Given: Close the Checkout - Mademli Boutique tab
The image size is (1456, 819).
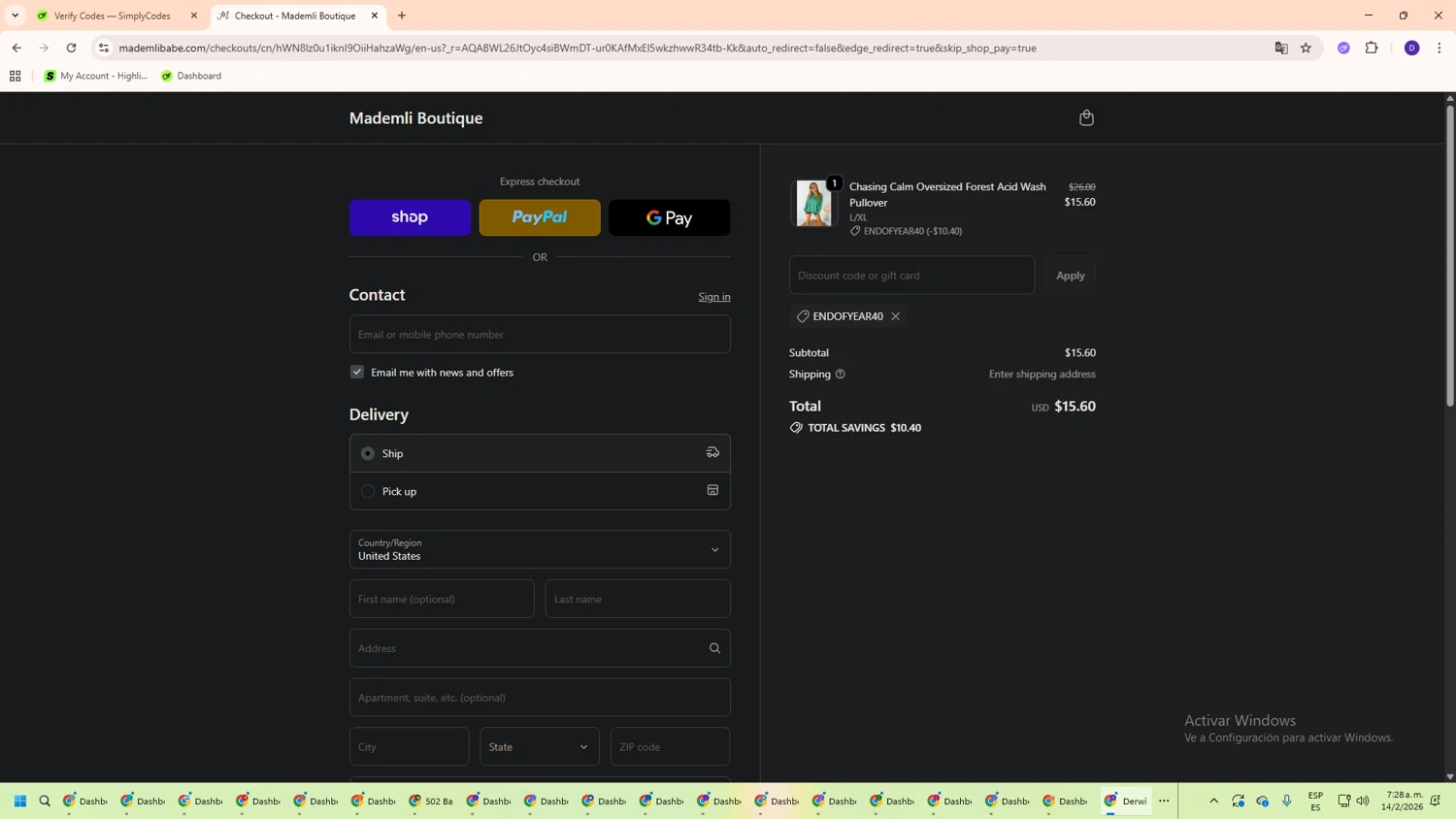Looking at the screenshot, I should pos(375,16).
